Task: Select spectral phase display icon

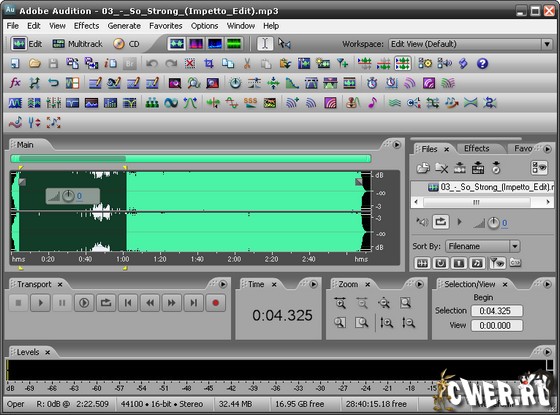Action: [x=234, y=44]
